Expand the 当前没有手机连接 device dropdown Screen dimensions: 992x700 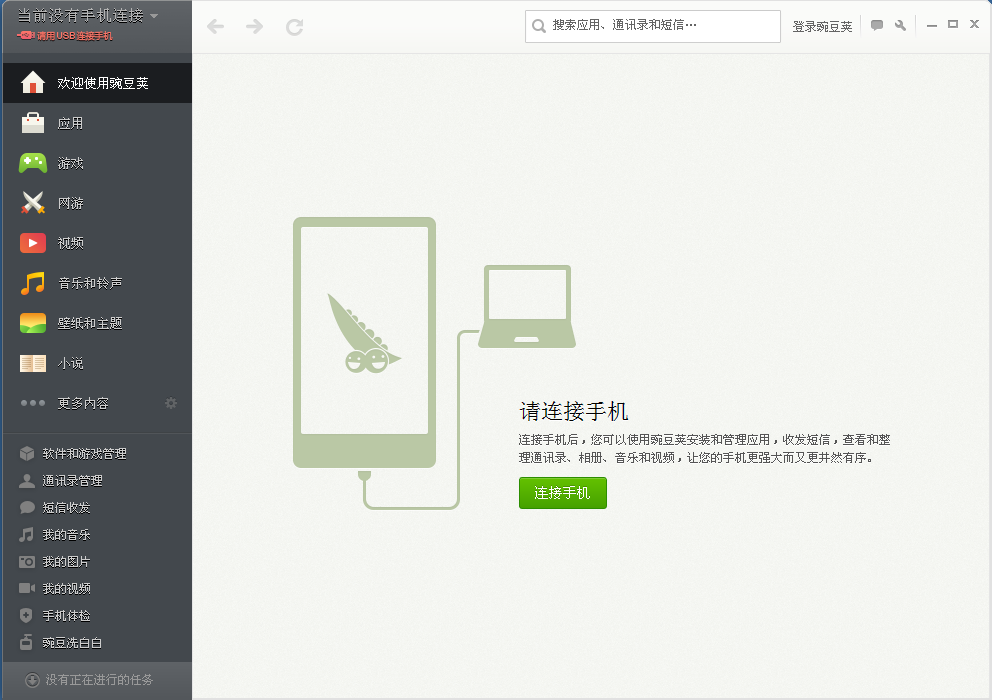(x=87, y=15)
